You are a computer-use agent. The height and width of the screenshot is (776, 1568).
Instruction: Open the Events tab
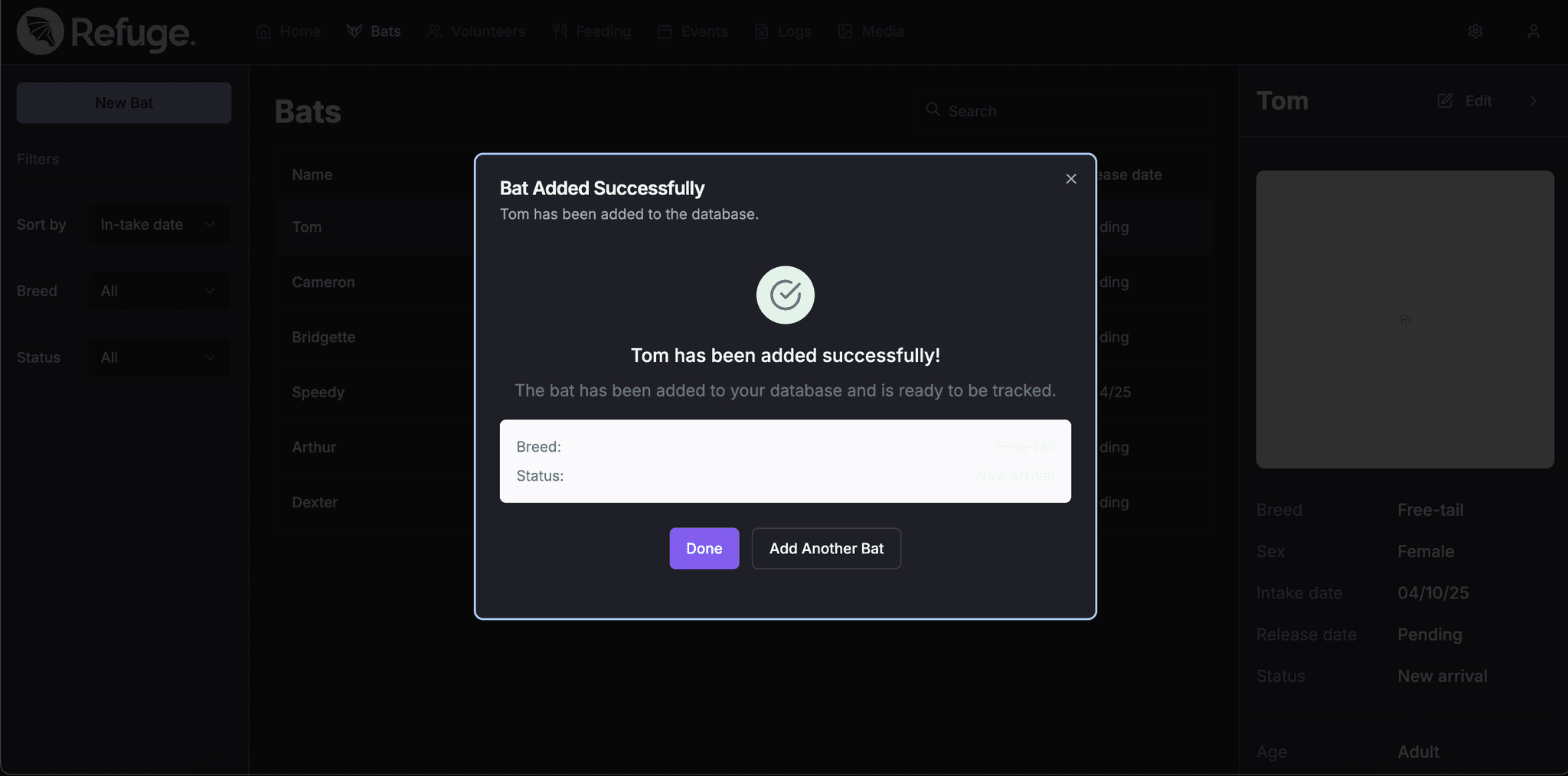tap(693, 31)
